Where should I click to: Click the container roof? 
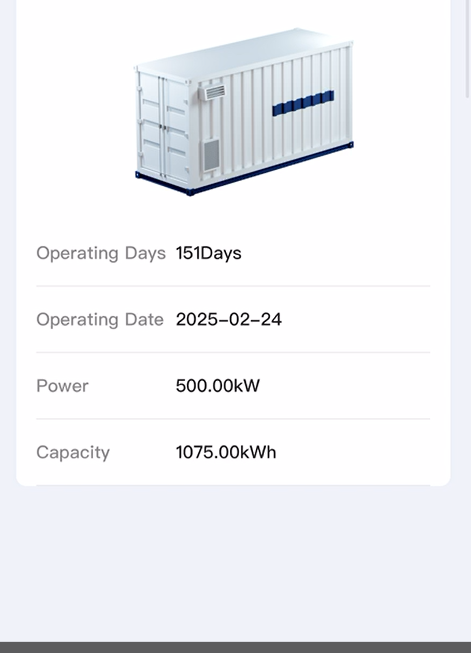coord(244,53)
